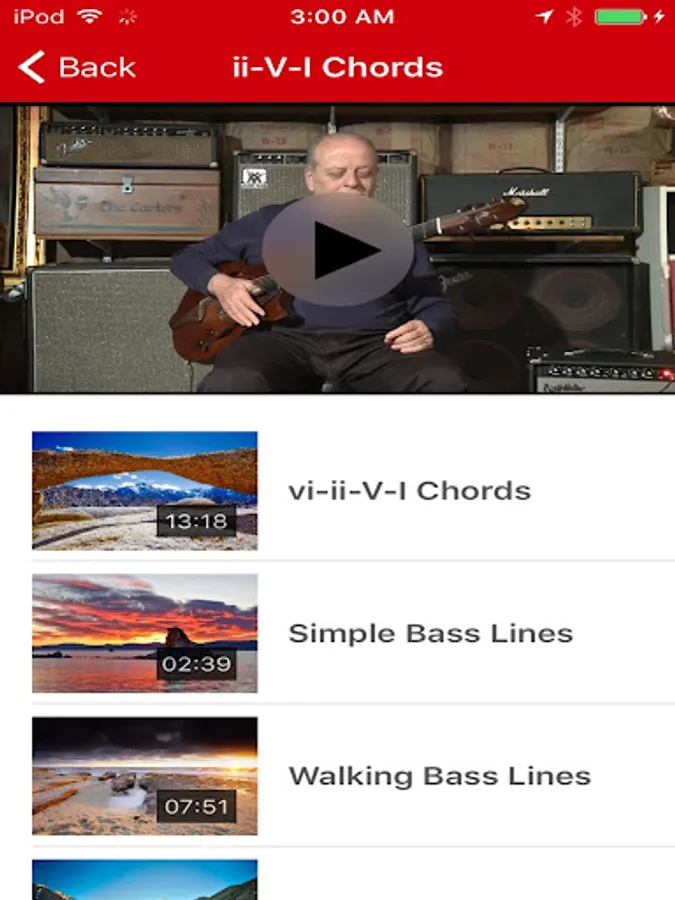The height and width of the screenshot is (900, 675).
Task: Tap the Wi-Fi status icon
Action: [x=90, y=16]
